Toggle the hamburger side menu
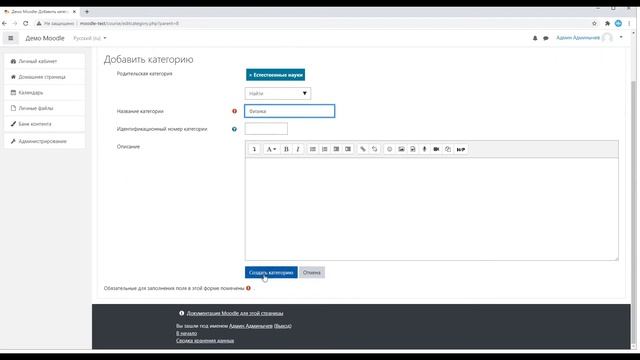The height and width of the screenshot is (360, 640). pos(11,38)
